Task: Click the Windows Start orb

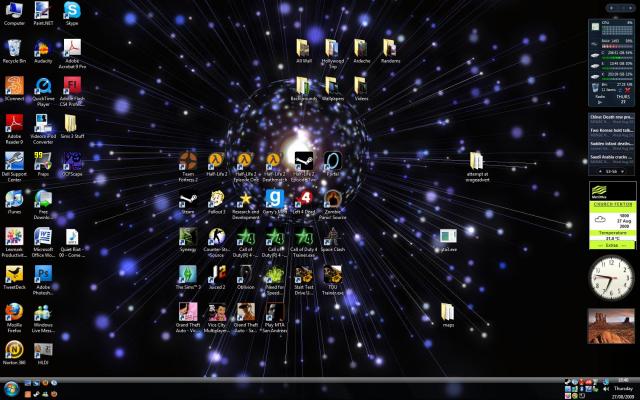Action: [x=11, y=389]
